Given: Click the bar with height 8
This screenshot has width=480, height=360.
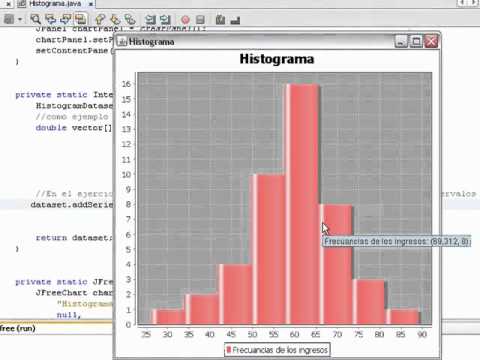Looking at the screenshot, I should [336, 264].
